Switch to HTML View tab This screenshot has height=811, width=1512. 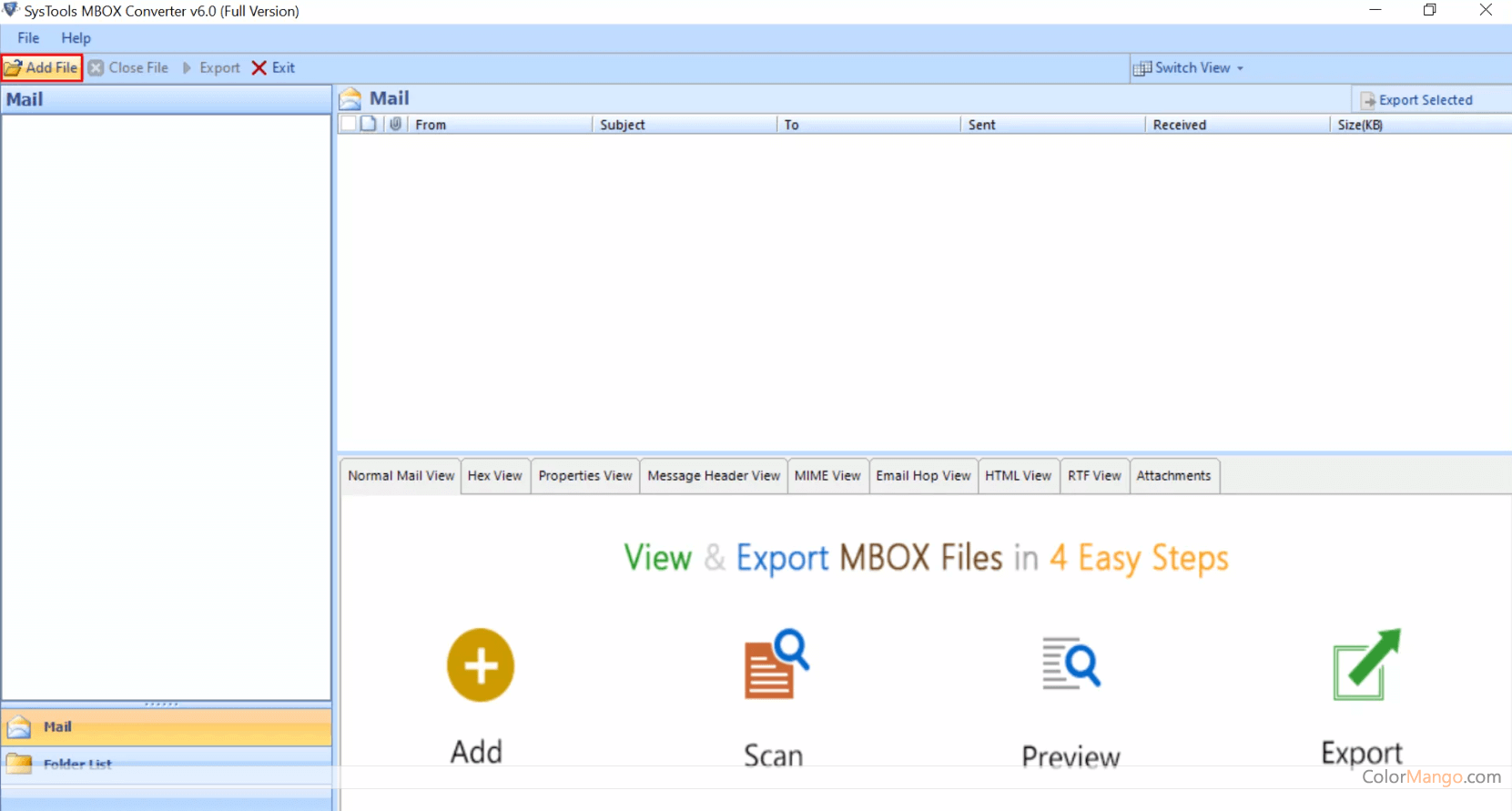coord(1018,475)
